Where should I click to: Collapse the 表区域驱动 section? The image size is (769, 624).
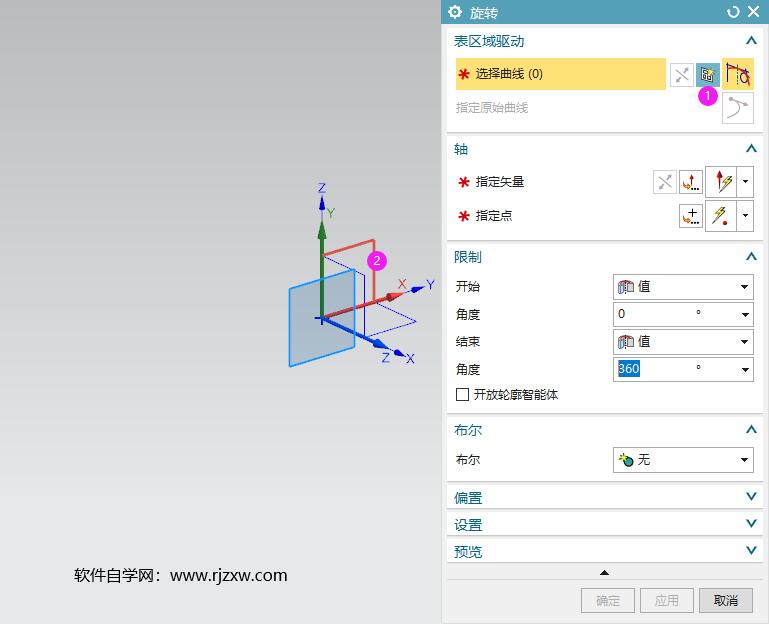(x=751, y=41)
